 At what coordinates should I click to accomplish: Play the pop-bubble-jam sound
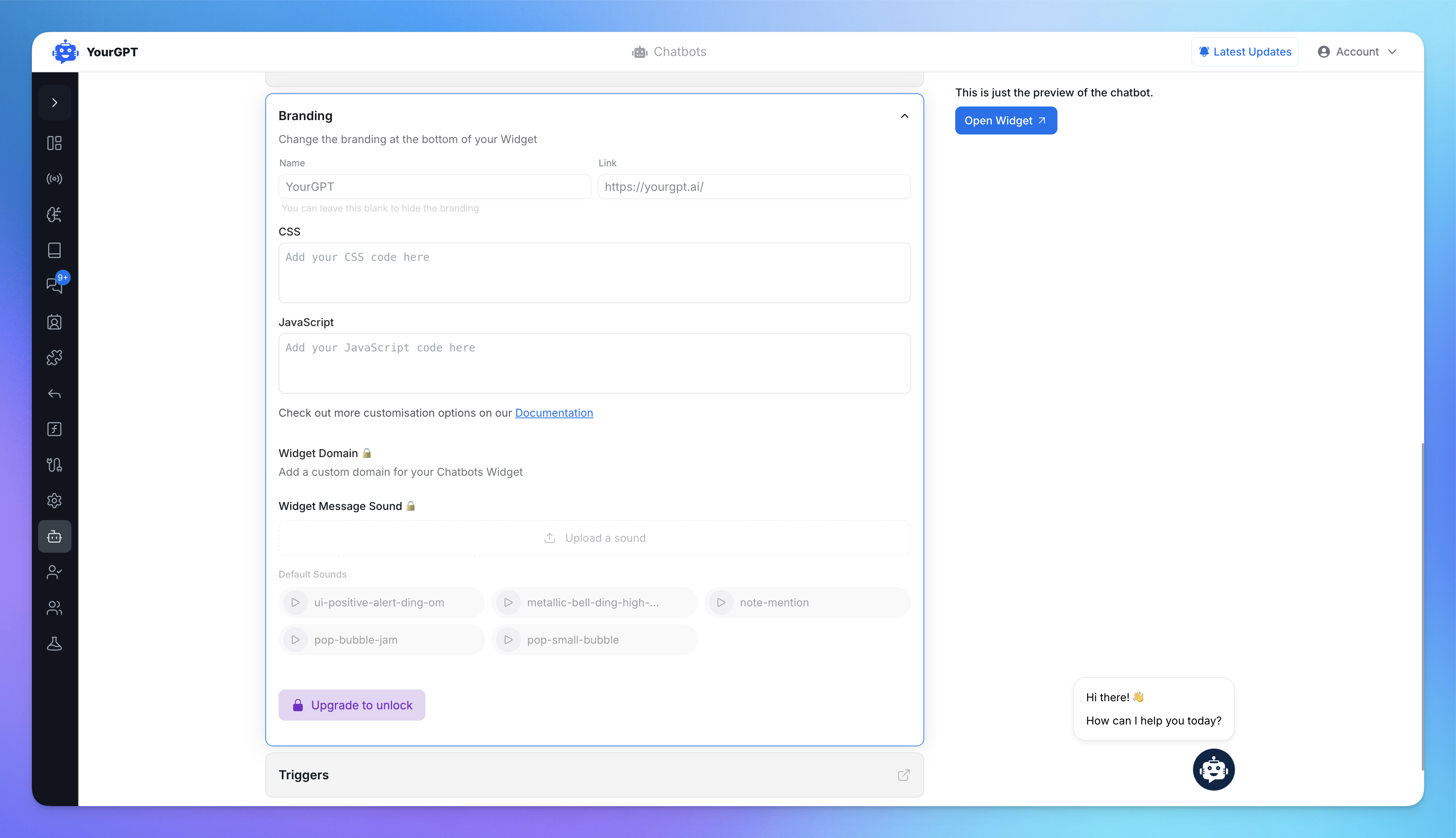point(296,639)
